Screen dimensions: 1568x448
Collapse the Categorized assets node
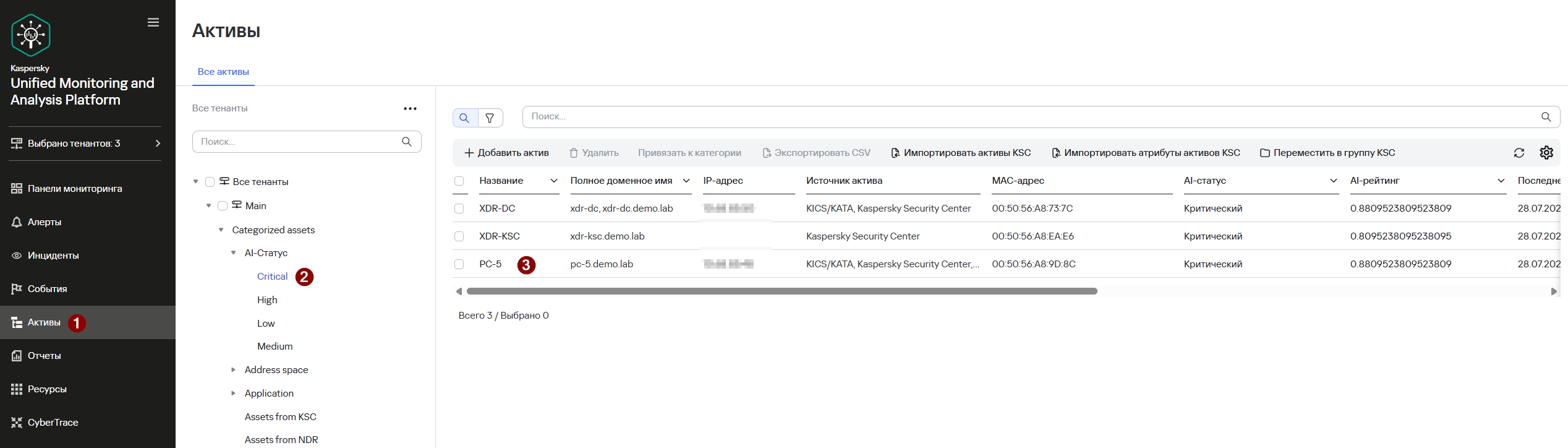221,230
